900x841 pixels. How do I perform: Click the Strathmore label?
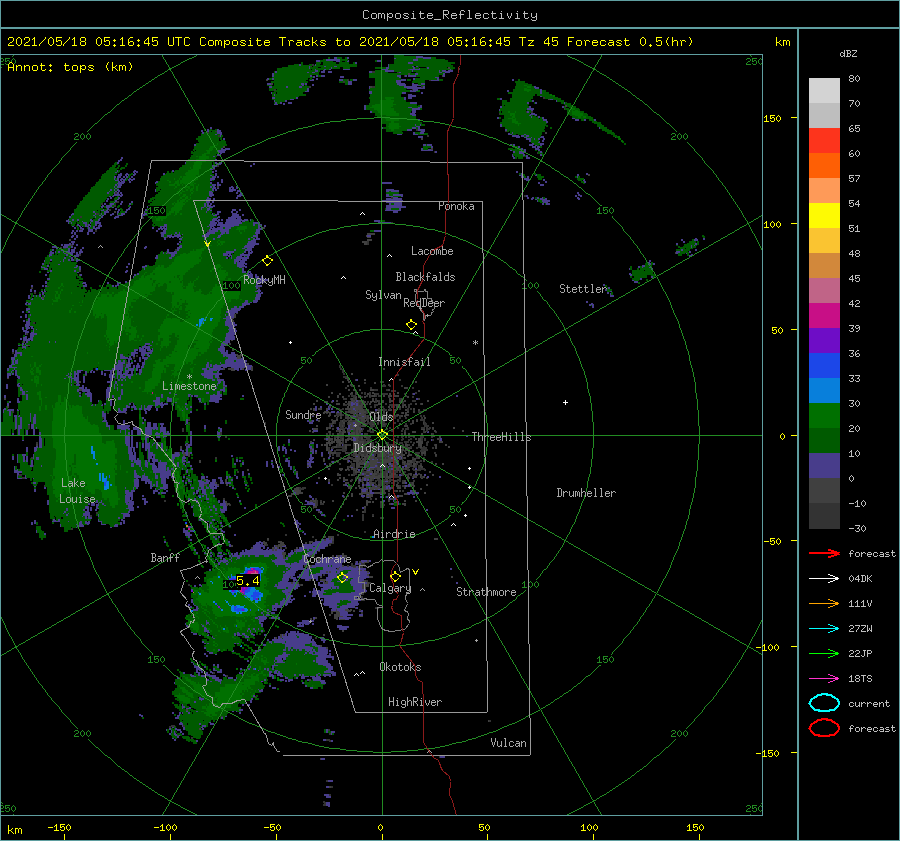486,592
